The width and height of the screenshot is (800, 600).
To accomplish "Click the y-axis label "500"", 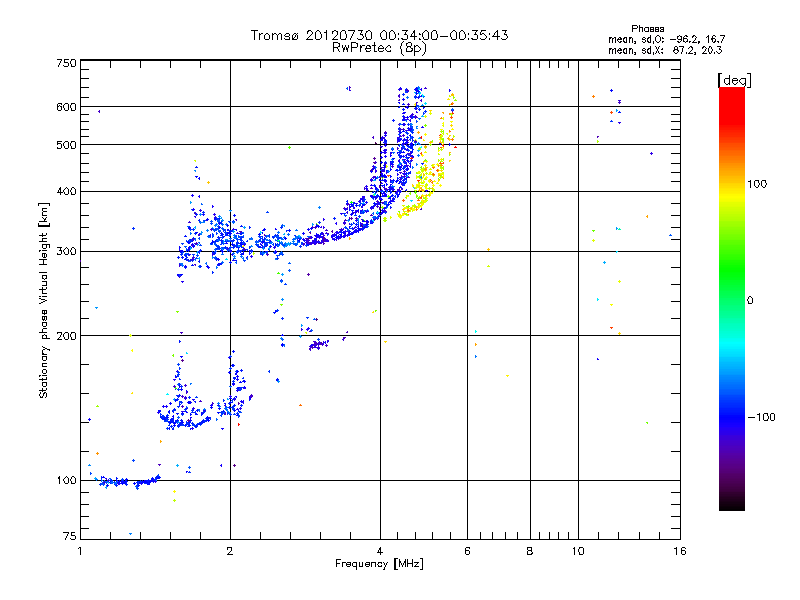I will click(x=67, y=145).
